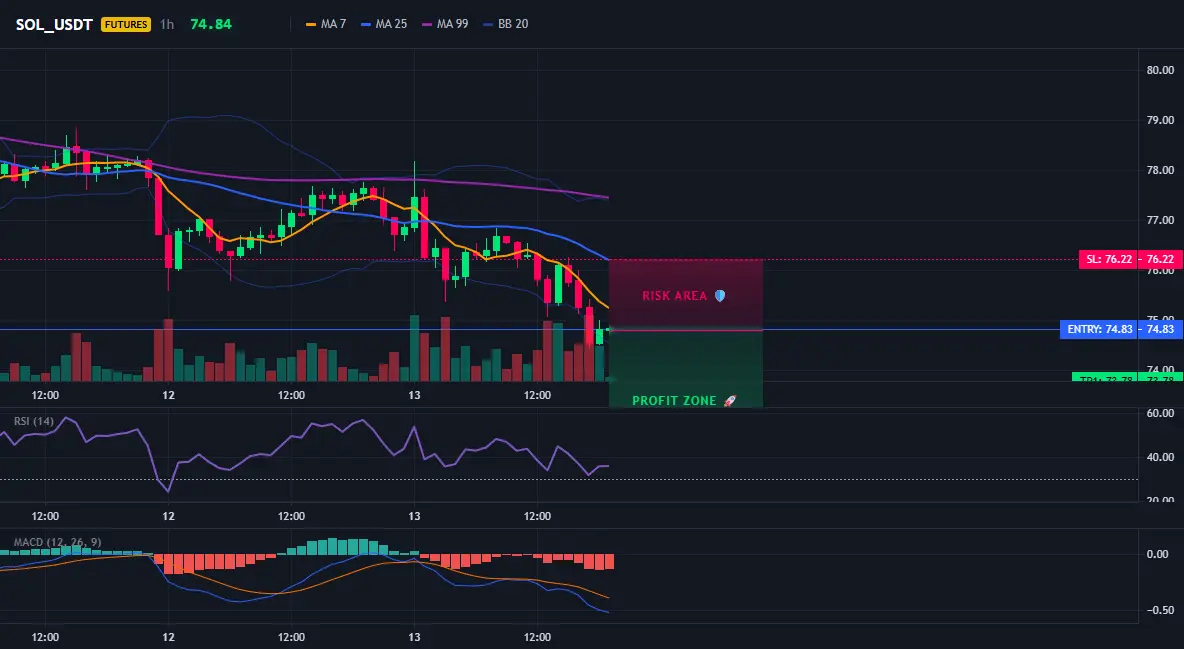The width and height of the screenshot is (1184, 649).
Task: Toggle the MA 7 legend indicator
Action: [326, 24]
